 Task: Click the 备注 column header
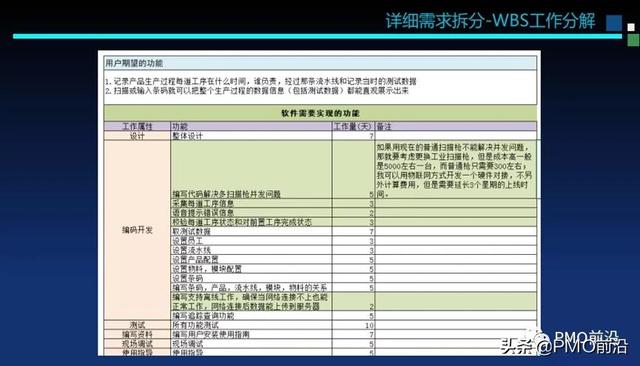pos(456,126)
